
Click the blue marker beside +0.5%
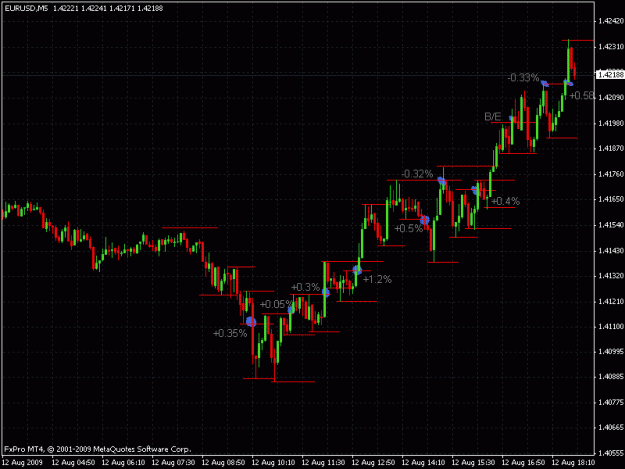pos(425,220)
